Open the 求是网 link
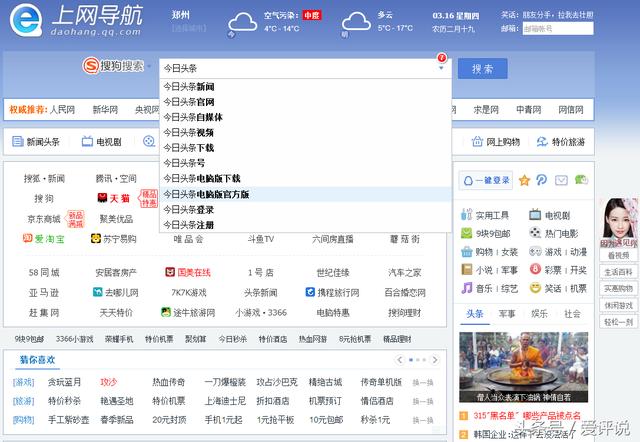Screen dimensions: 640x442 pyautogui.click(x=486, y=109)
